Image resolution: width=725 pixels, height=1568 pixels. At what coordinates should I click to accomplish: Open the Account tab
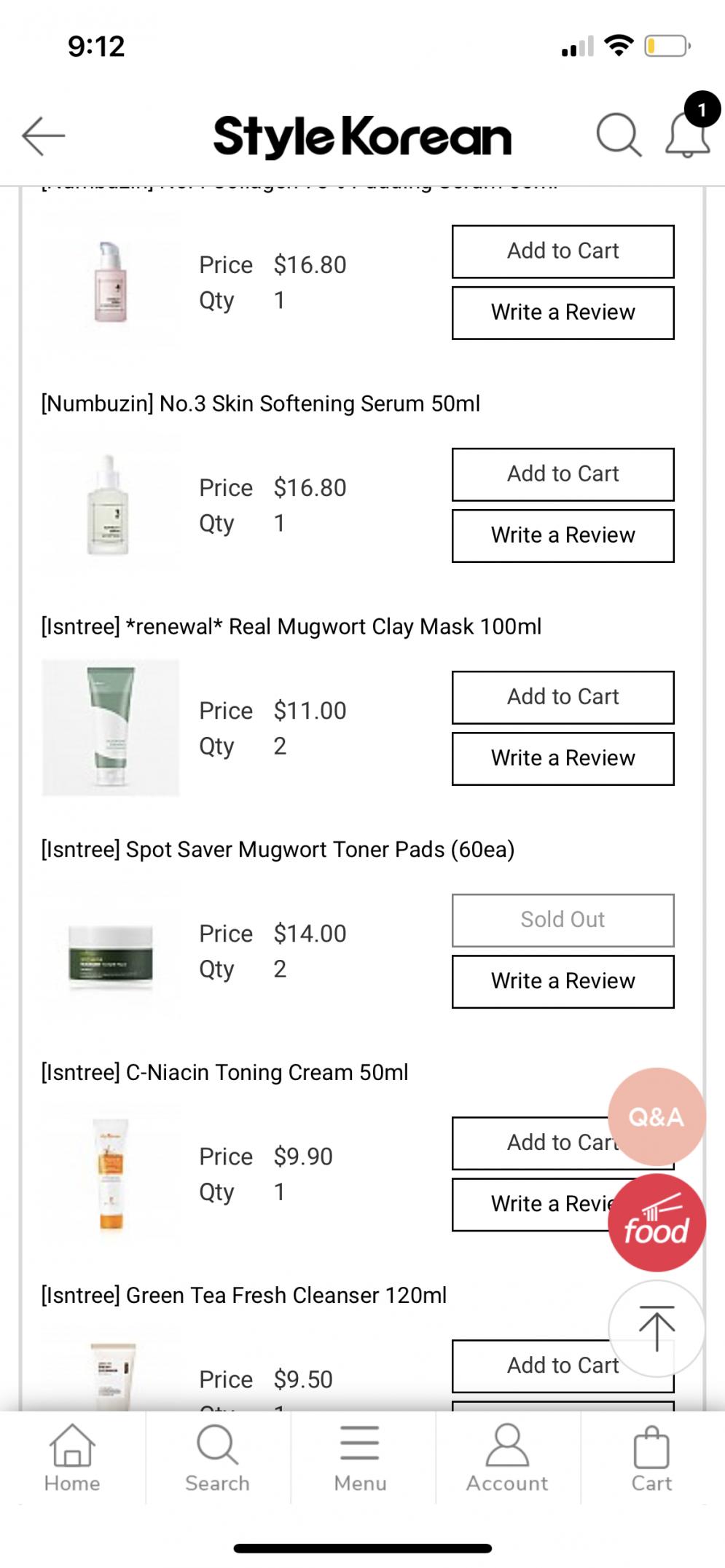pyautogui.click(x=507, y=1459)
